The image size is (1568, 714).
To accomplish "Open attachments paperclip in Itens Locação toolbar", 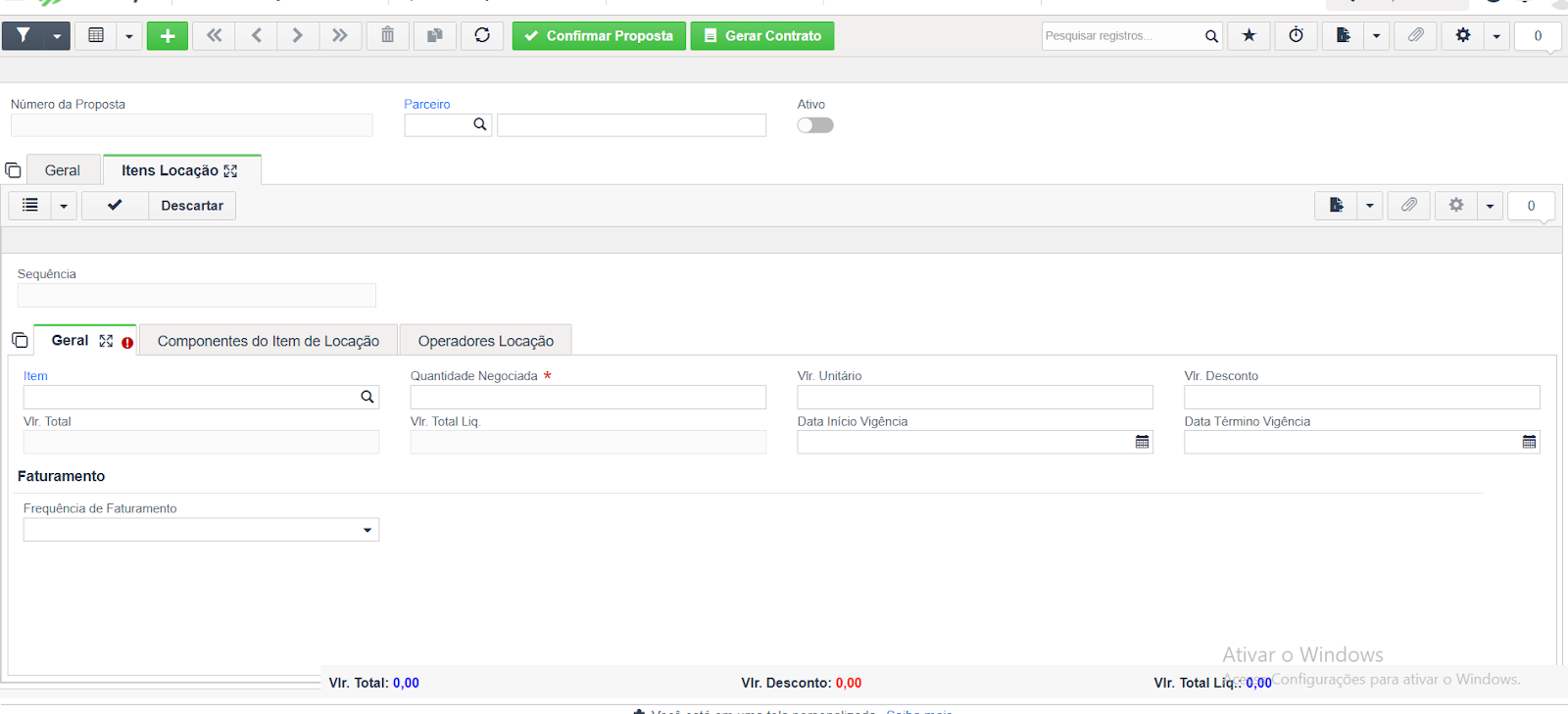I will tap(1409, 206).
